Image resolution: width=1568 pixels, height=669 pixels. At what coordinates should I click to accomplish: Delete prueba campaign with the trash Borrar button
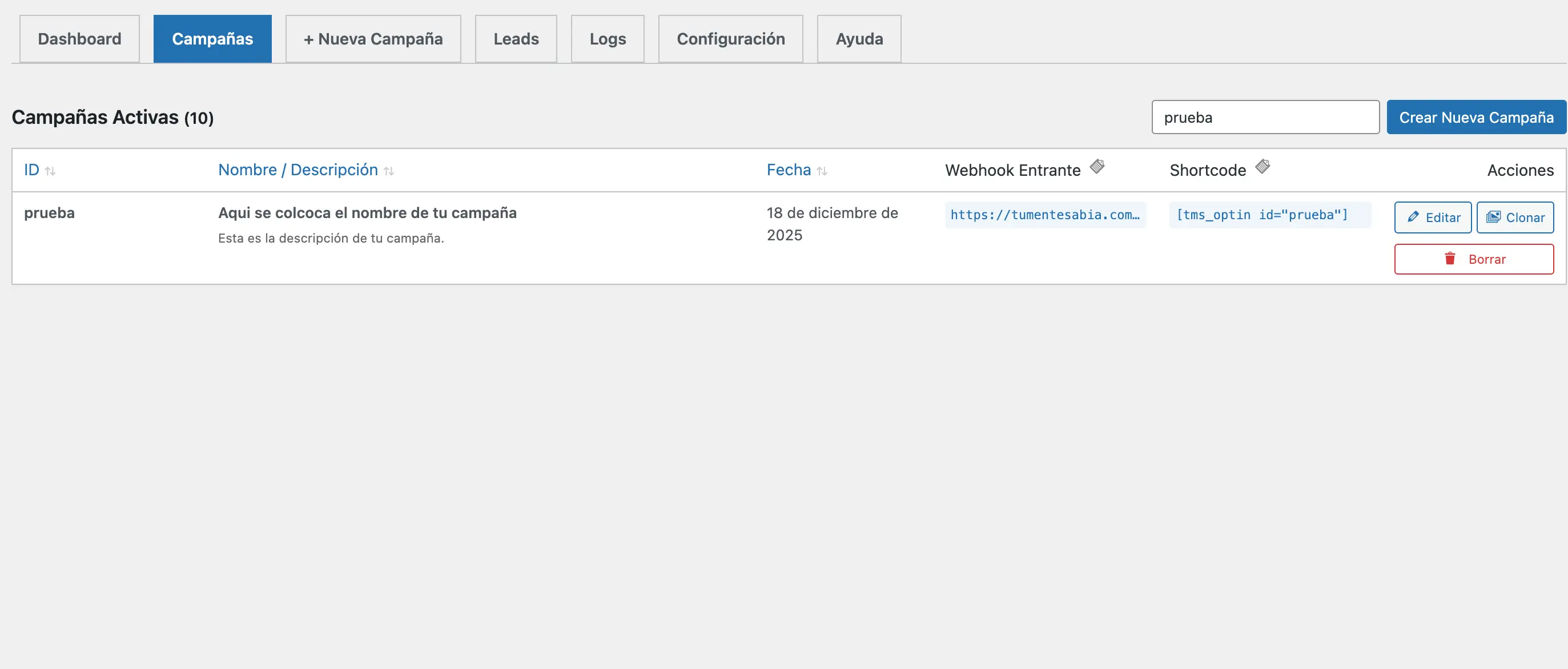(x=1473, y=259)
